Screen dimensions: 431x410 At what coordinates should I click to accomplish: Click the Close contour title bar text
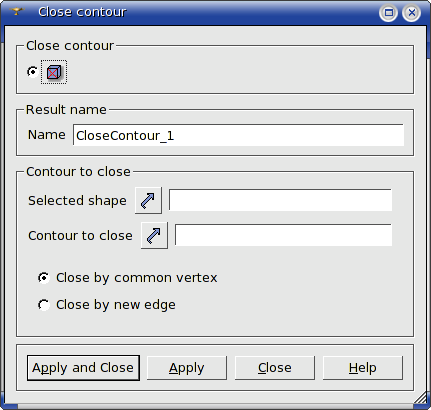pos(82,12)
